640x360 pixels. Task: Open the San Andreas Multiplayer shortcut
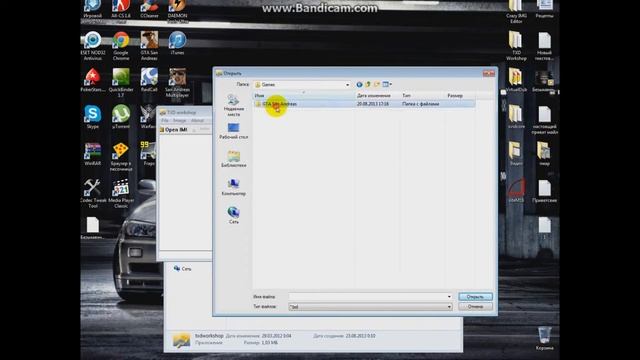[177, 83]
